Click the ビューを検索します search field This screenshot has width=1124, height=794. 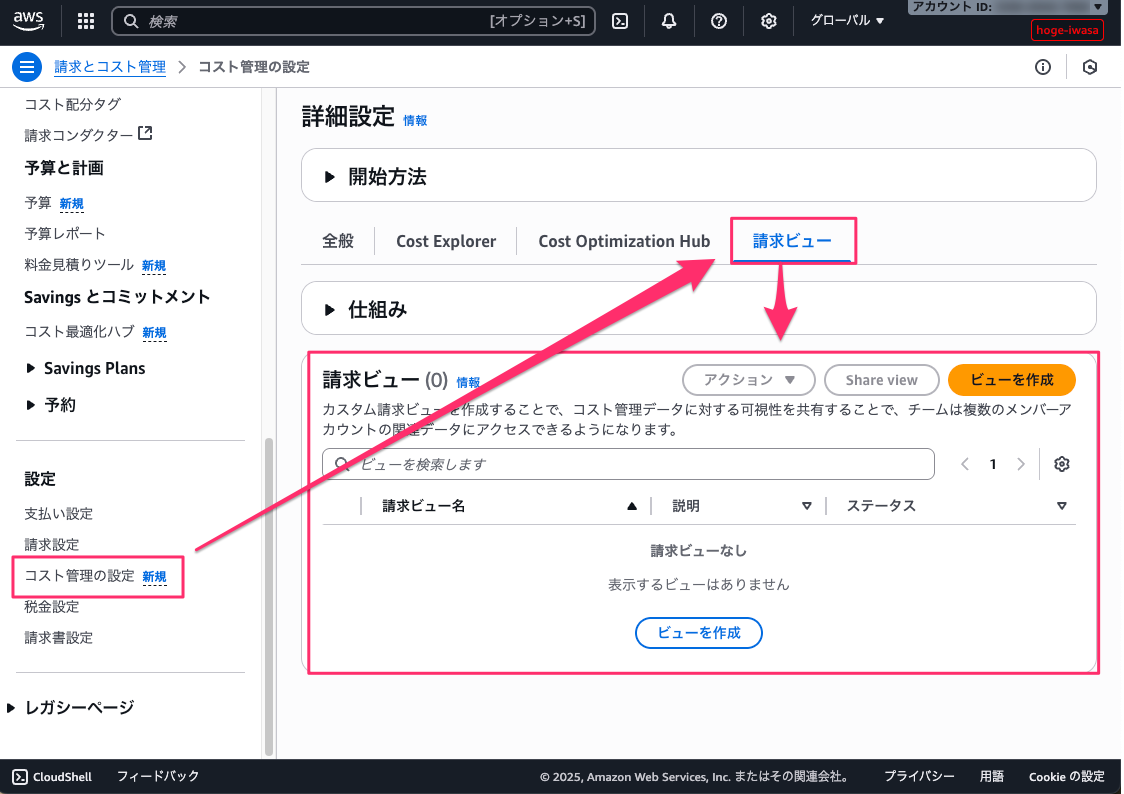click(x=628, y=464)
